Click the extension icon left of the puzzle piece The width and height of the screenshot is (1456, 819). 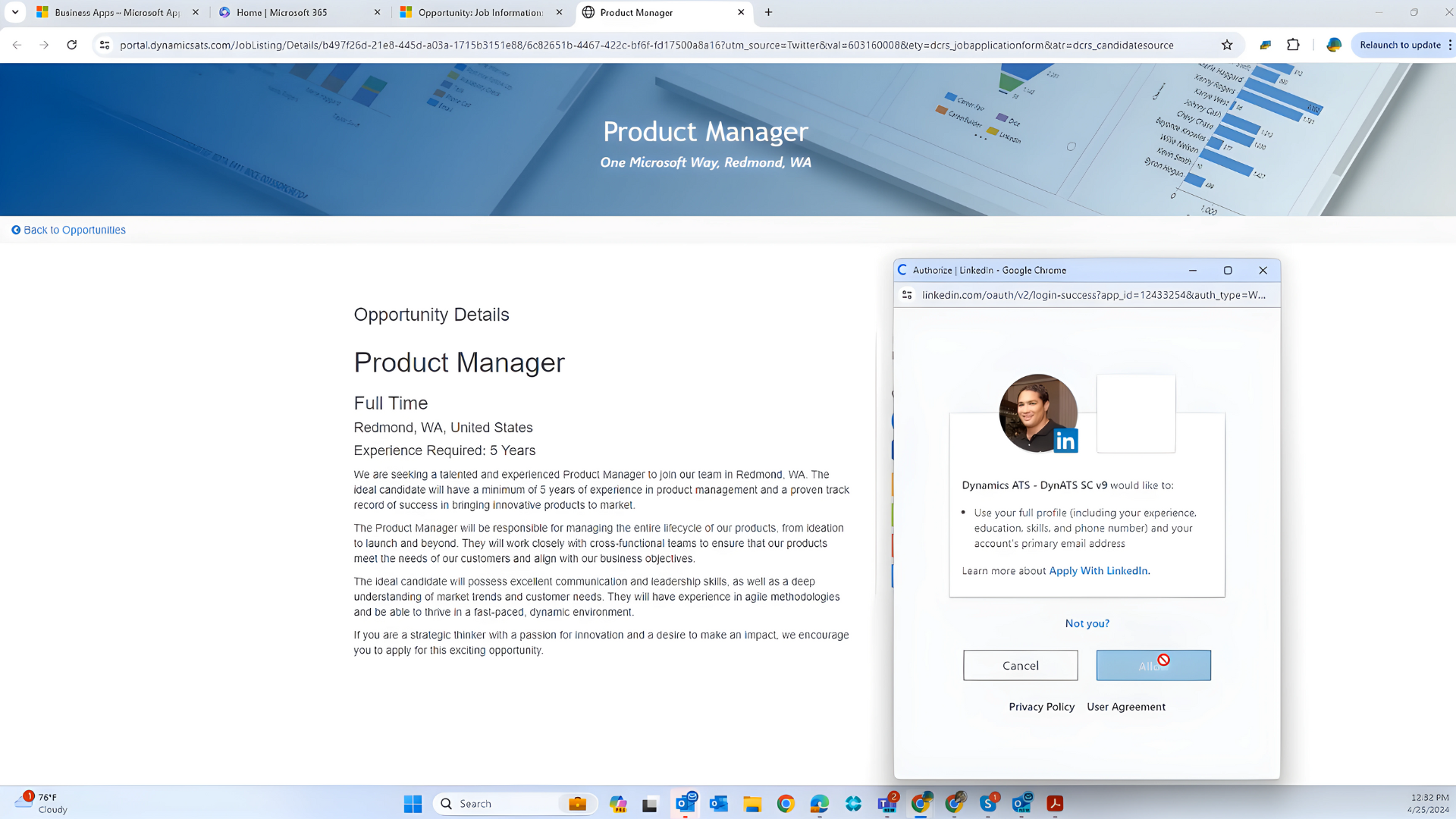(x=1265, y=45)
